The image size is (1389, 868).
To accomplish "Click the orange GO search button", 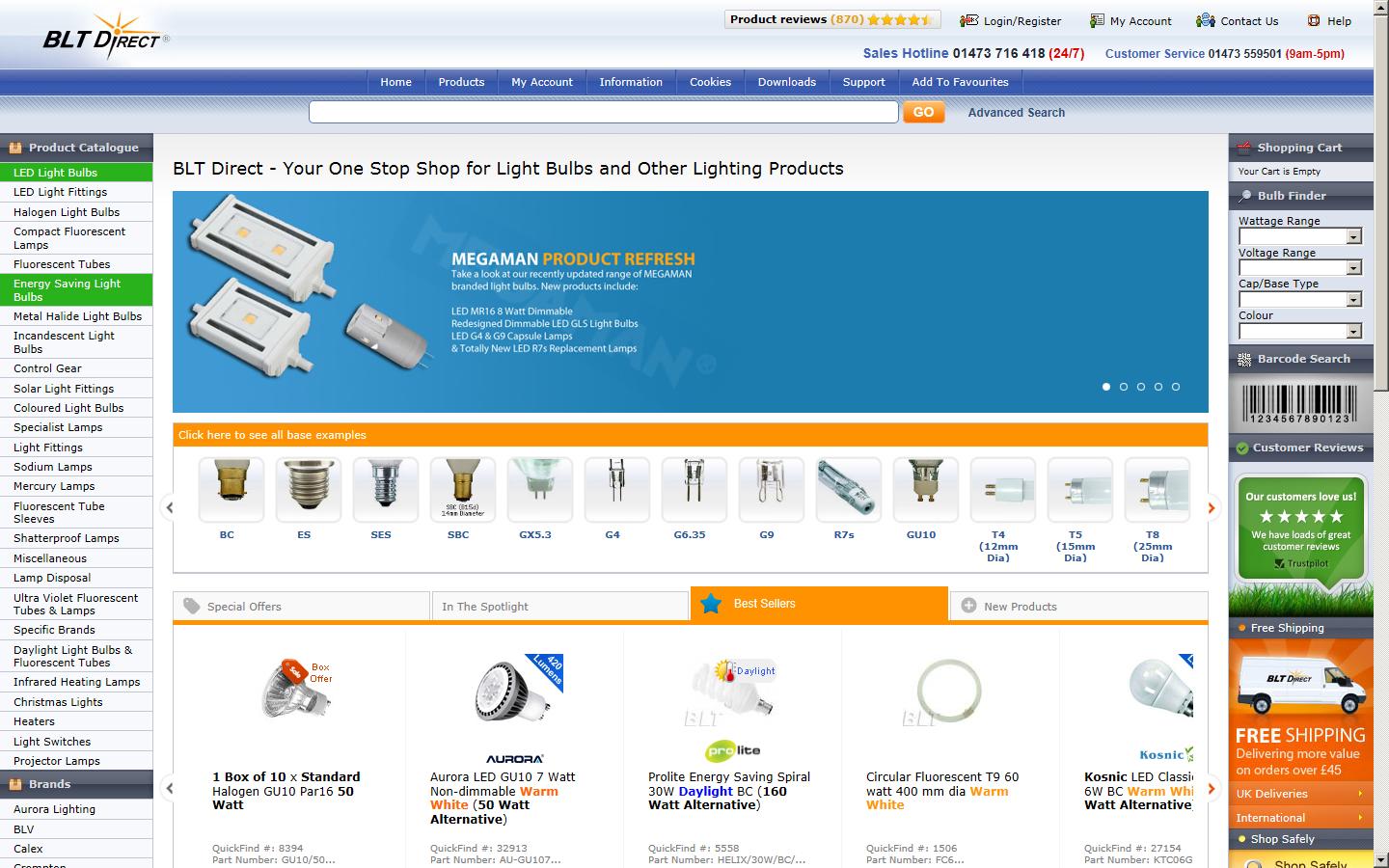I will tap(923, 112).
